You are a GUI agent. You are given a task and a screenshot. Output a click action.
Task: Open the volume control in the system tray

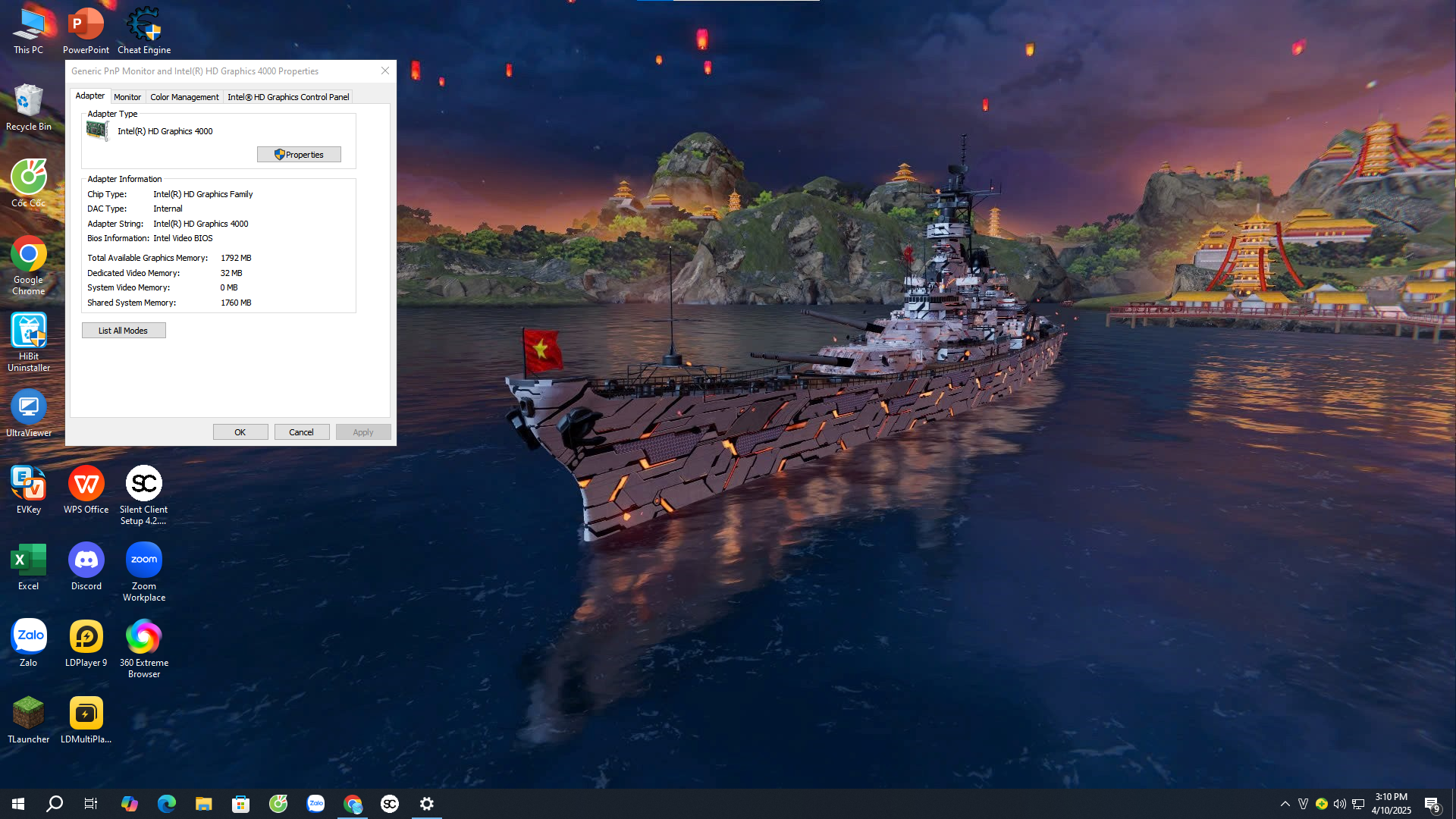tap(1340, 804)
